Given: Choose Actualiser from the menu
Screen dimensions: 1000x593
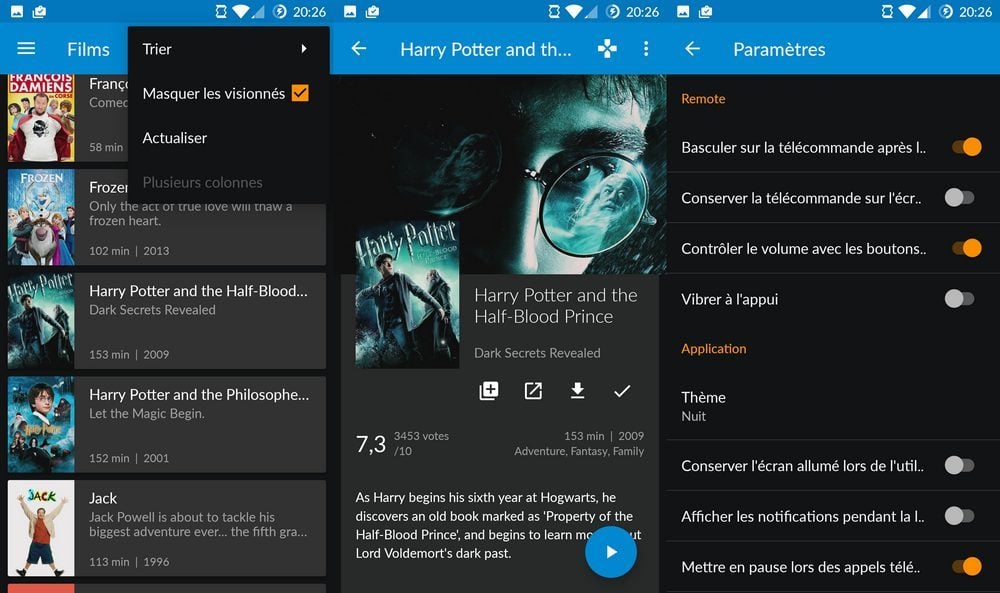Looking at the screenshot, I should coord(228,138).
